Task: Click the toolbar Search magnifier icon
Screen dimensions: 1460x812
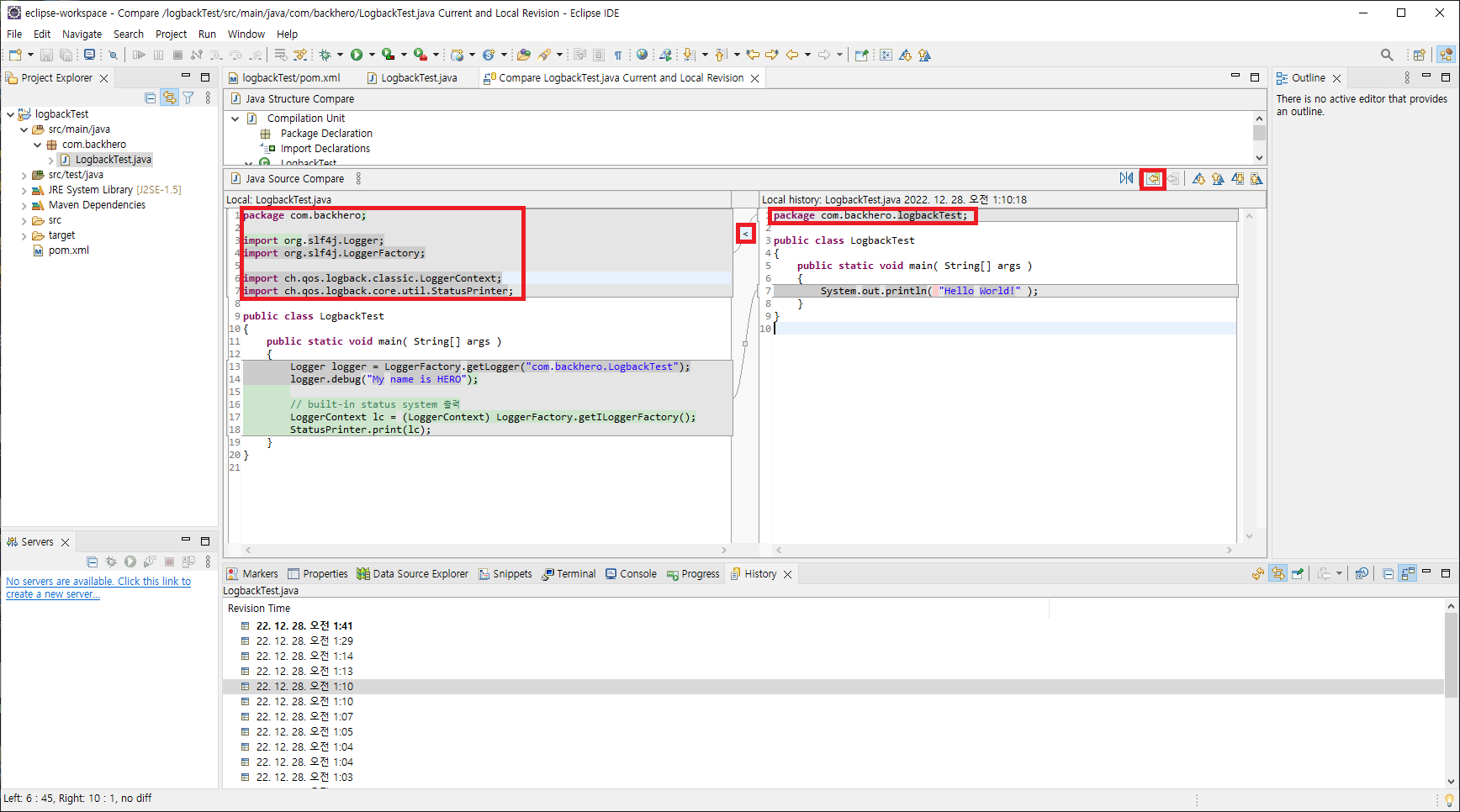Action: click(x=1387, y=55)
